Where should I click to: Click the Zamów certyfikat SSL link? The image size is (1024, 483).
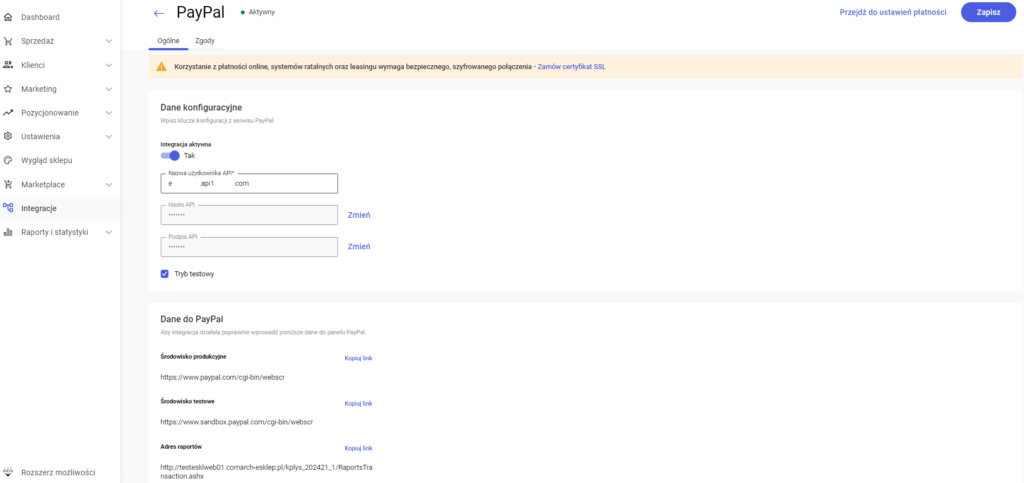[571, 67]
